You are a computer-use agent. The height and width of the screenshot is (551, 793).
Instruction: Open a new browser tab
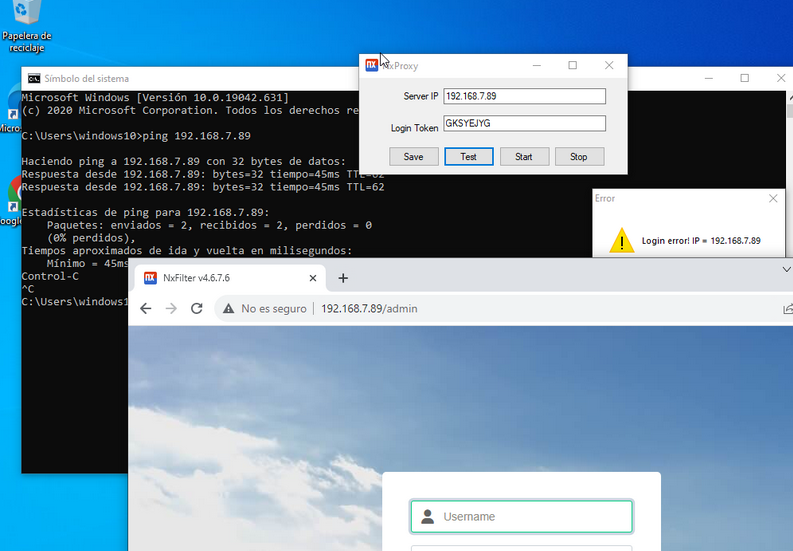pyautogui.click(x=343, y=278)
